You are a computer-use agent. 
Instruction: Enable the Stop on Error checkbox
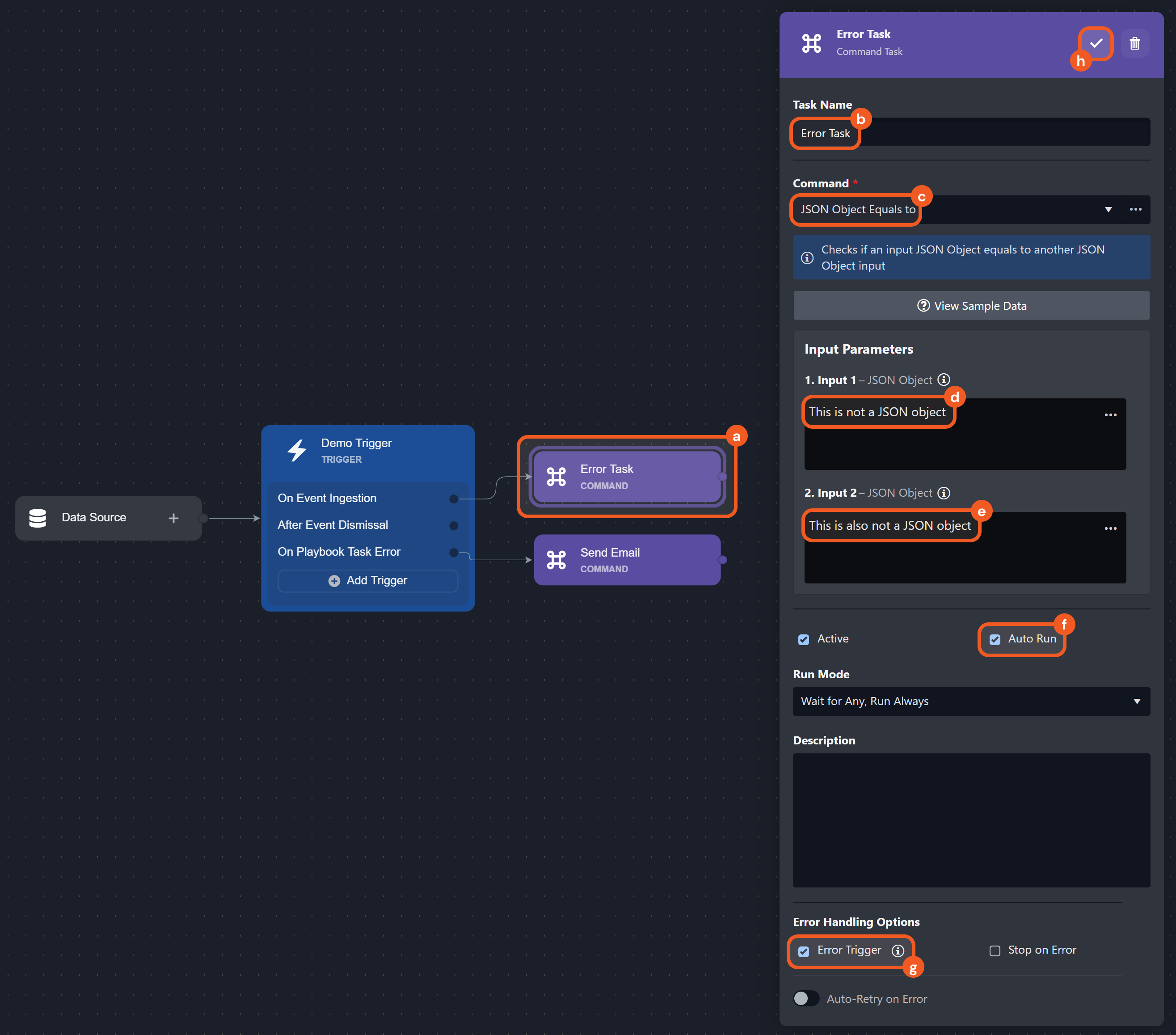click(x=995, y=951)
